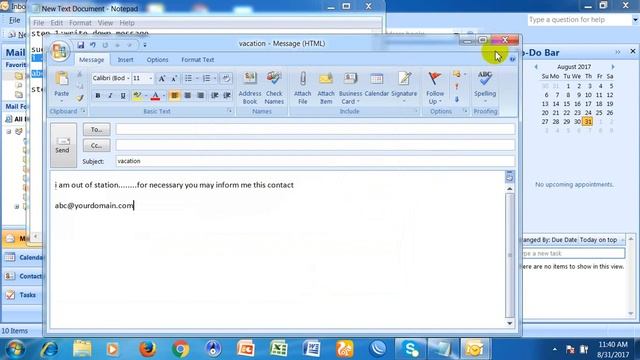The width and height of the screenshot is (640, 360).
Task: Switch to the Message ribbon tab
Action: (x=91, y=60)
